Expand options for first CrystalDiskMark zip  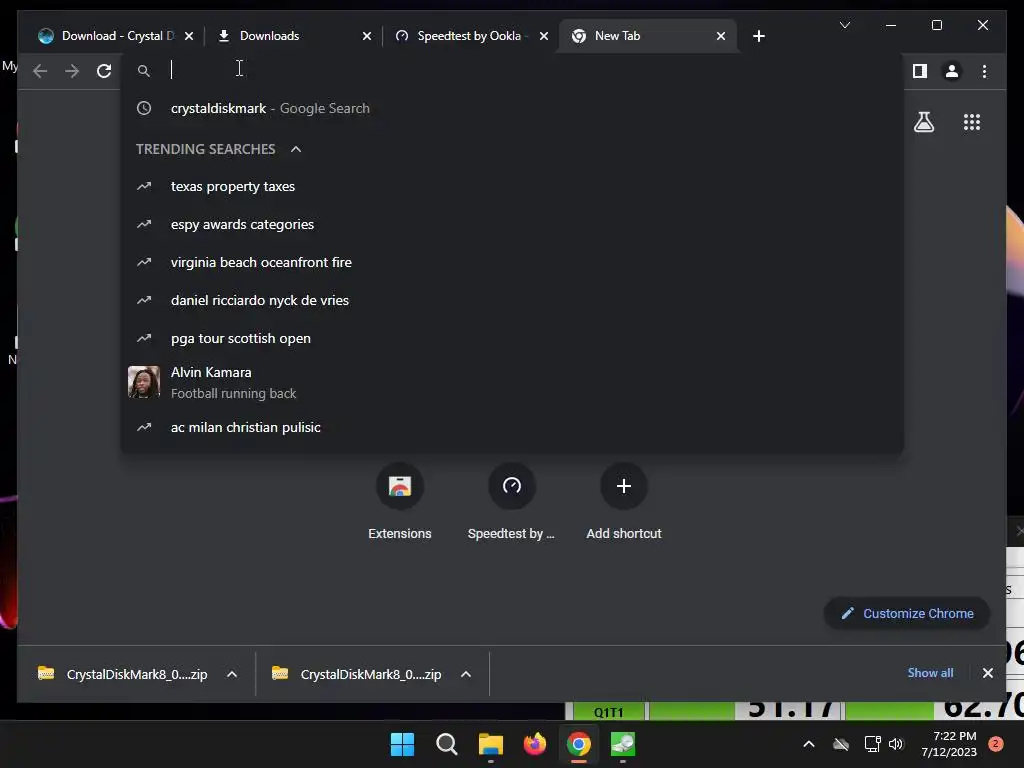[x=232, y=674]
